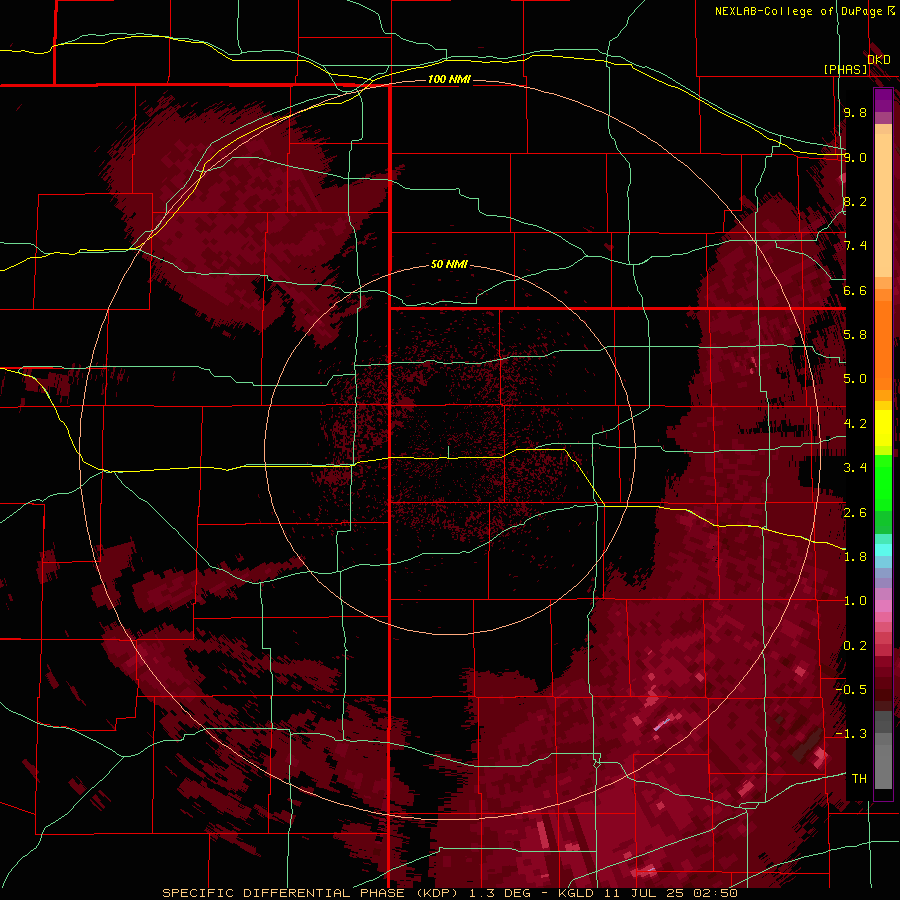Pick the yellow band of the color bar
Viewport: 900px width, 900px height.
pos(883,428)
